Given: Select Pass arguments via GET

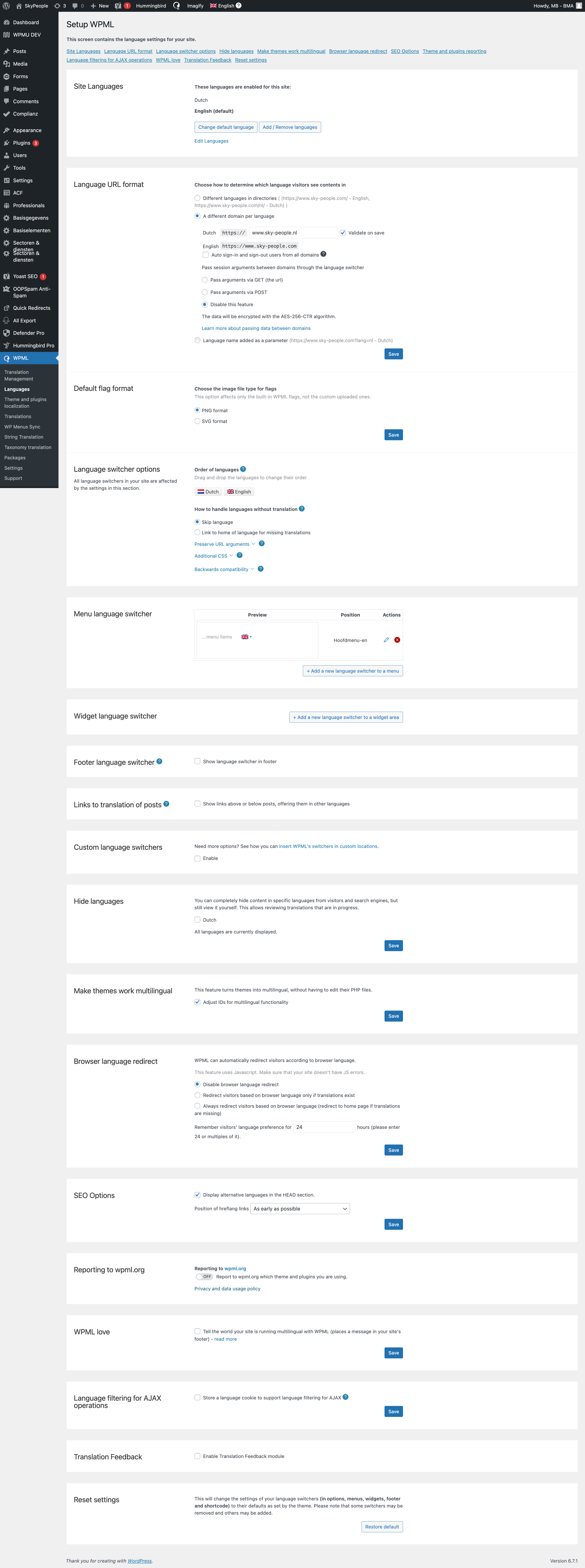Looking at the screenshot, I should (205, 280).
